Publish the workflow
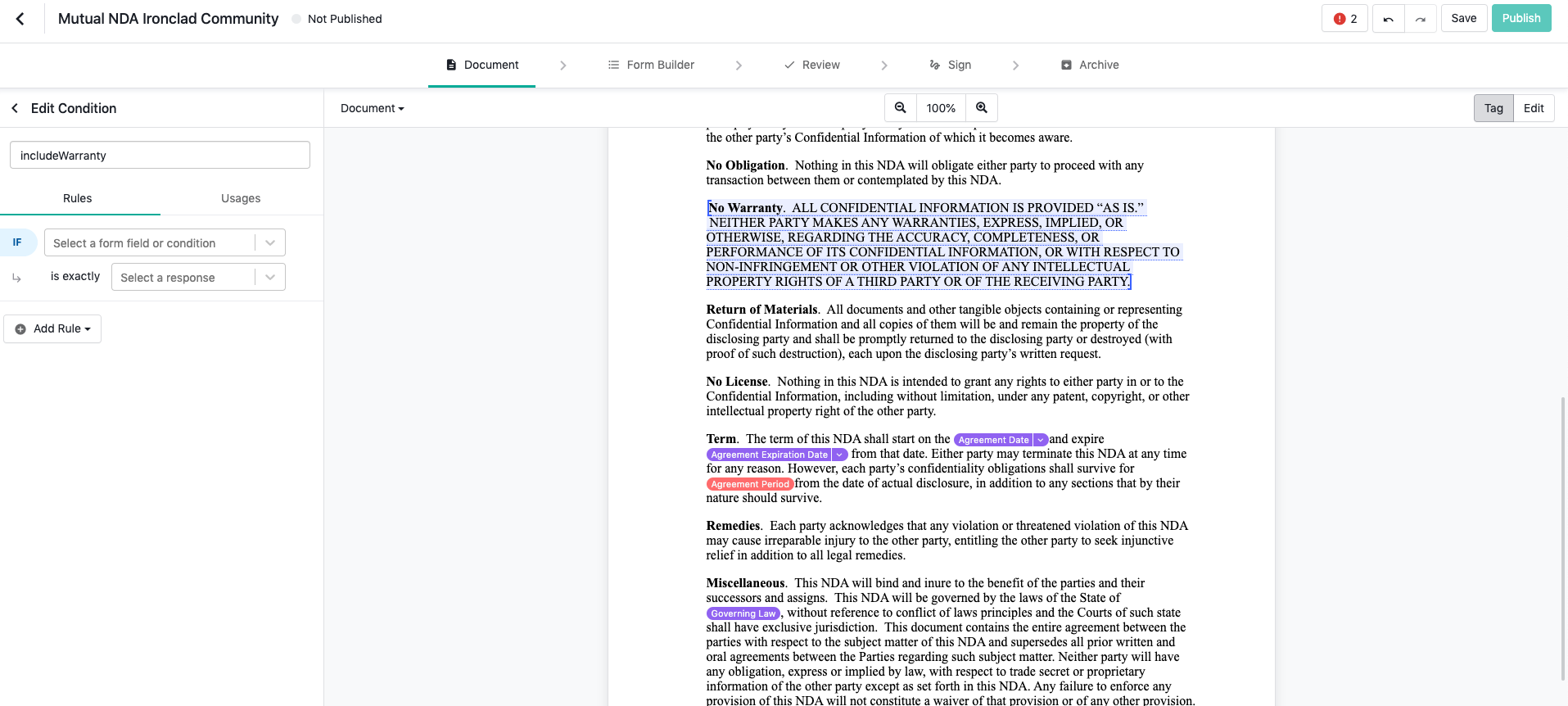Image resolution: width=1568 pixels, height=706 pixels. point(1521,18)
